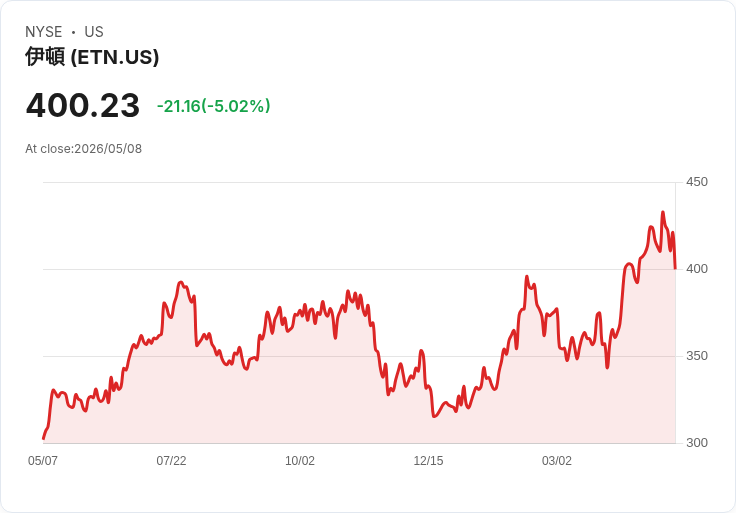
Task: Click the 400 price axis label
Action: pyautogui.click(x=697, y=269)
